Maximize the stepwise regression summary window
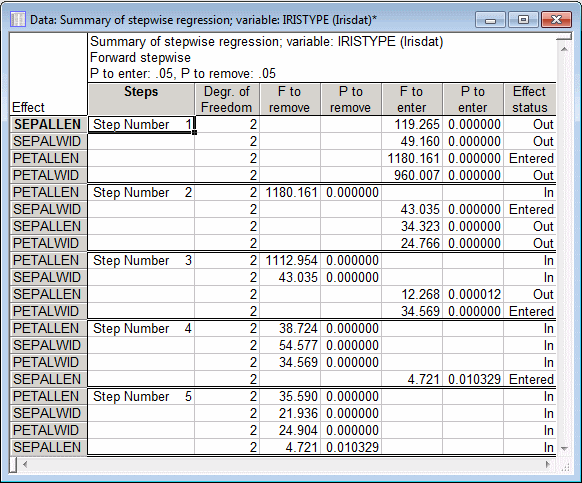 pyautogui.click(x=523, y=20)
